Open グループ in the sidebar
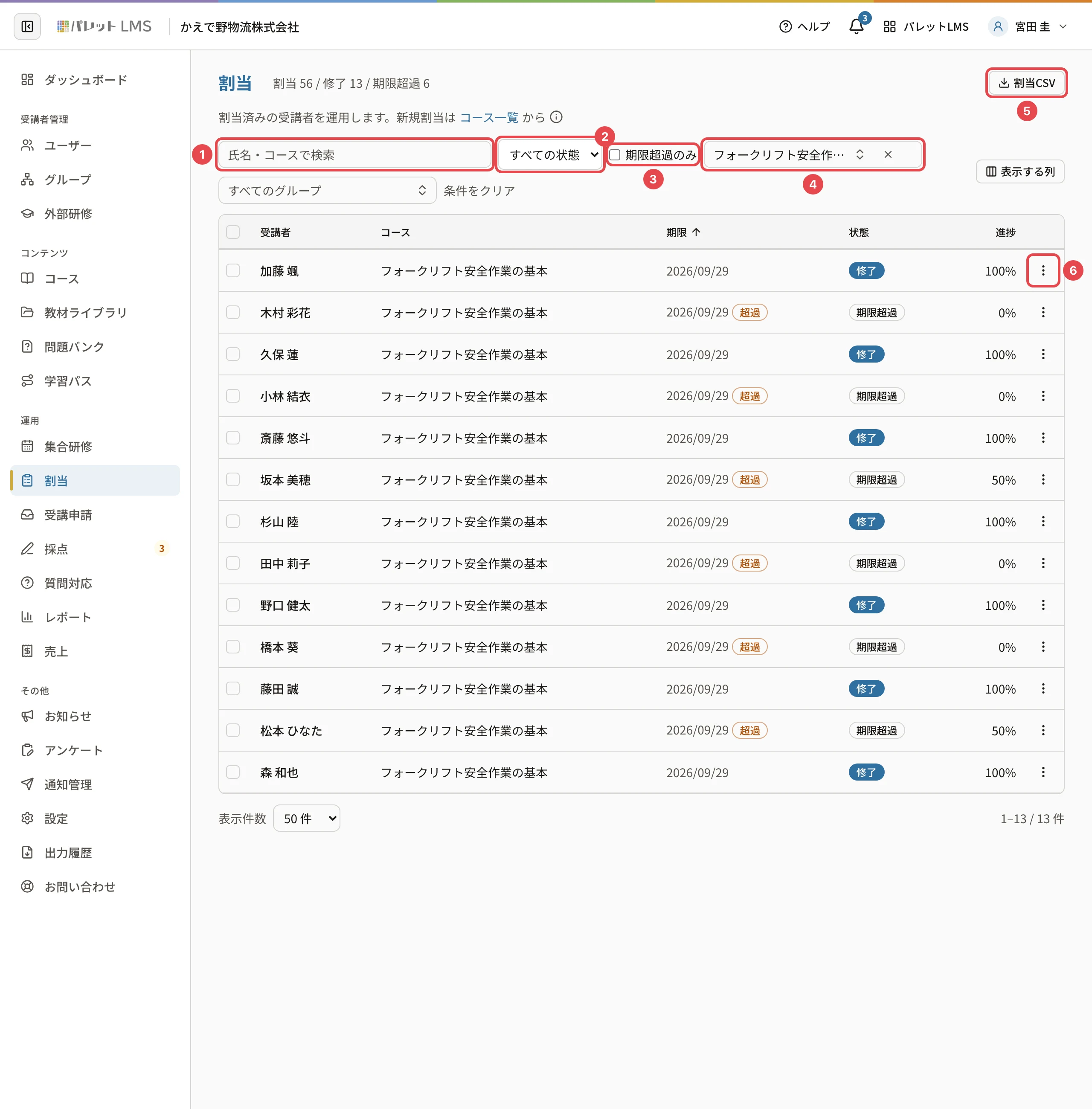The image size is (1092, 1109). point(95,180)
